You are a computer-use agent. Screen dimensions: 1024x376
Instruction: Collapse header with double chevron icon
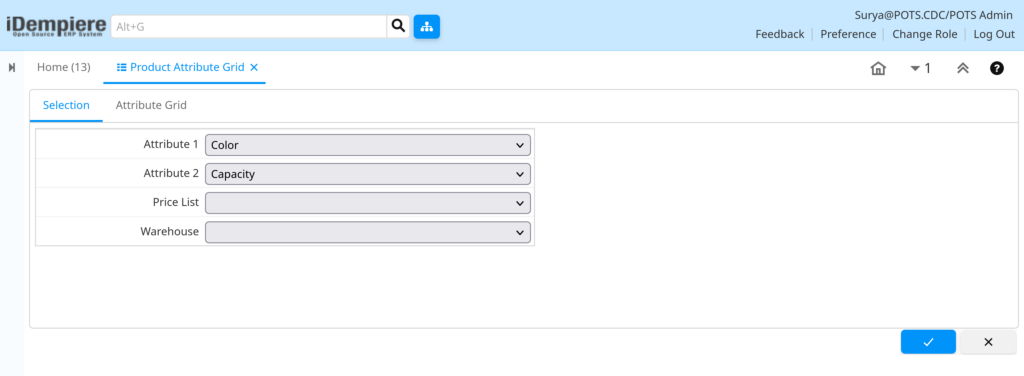point(963,69)
